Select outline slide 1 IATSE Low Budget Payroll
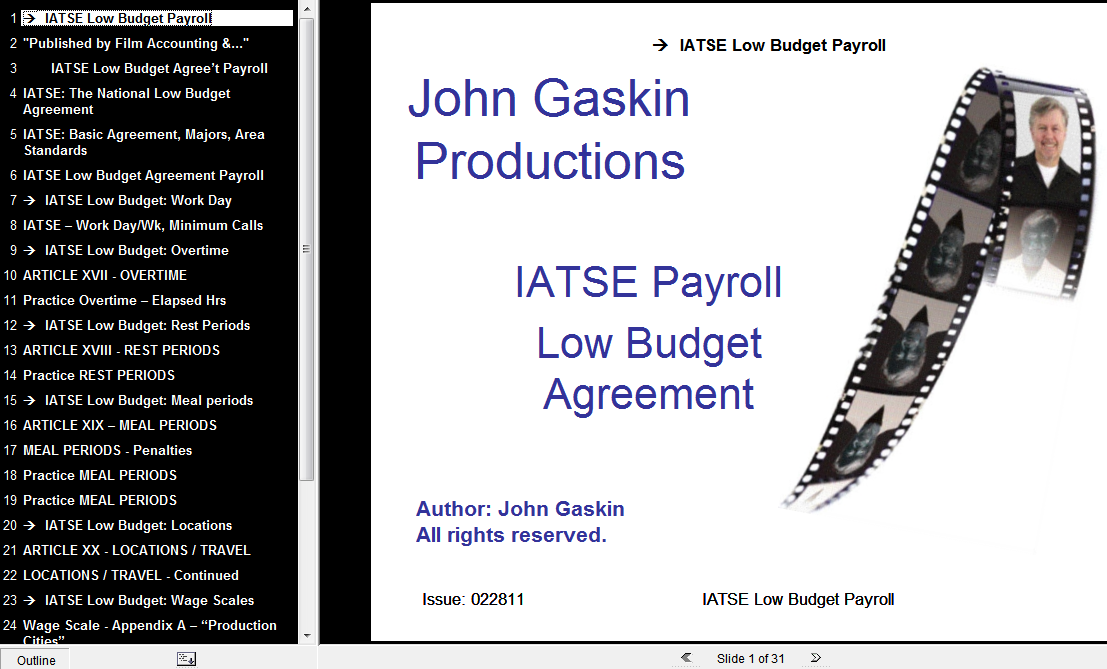1107x669 pixels. pyautogui.click(x=157, y=18)
